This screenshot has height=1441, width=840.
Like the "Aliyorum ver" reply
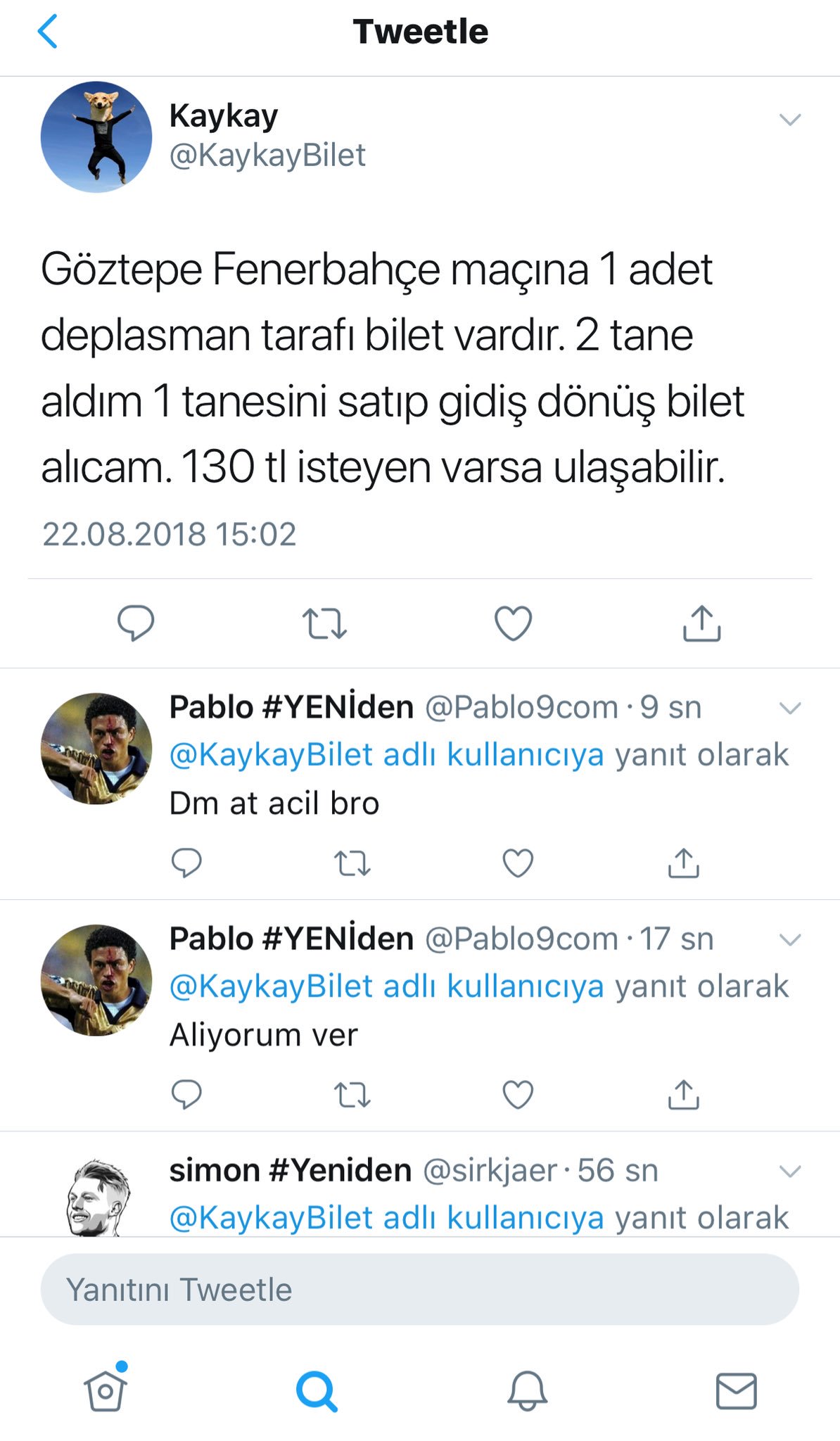pos(518,1094)
